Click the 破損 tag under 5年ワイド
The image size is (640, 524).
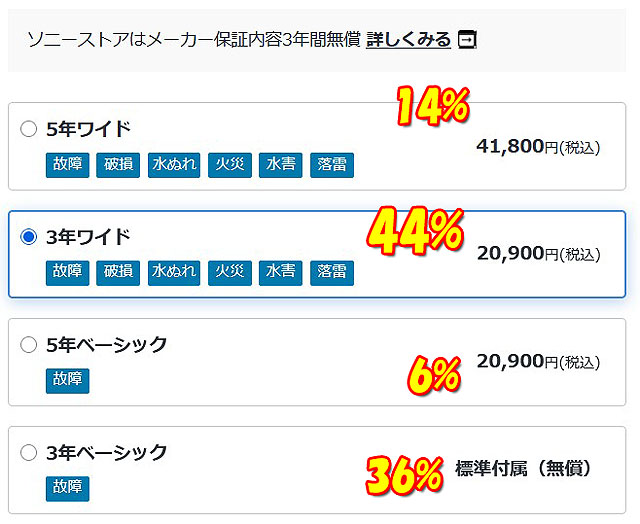tap(117, 164)
